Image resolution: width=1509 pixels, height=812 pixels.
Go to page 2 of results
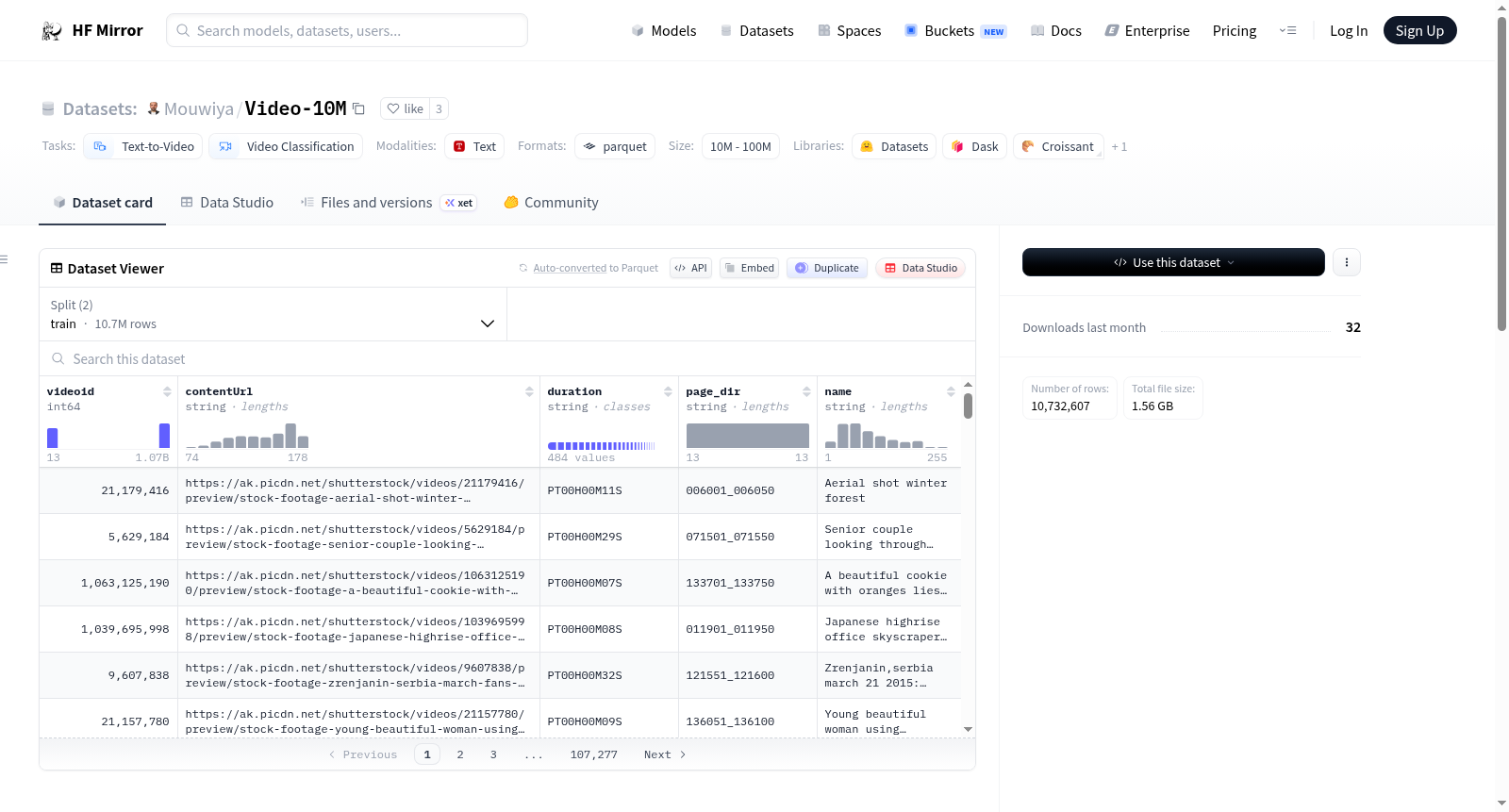tap(460, 754)
